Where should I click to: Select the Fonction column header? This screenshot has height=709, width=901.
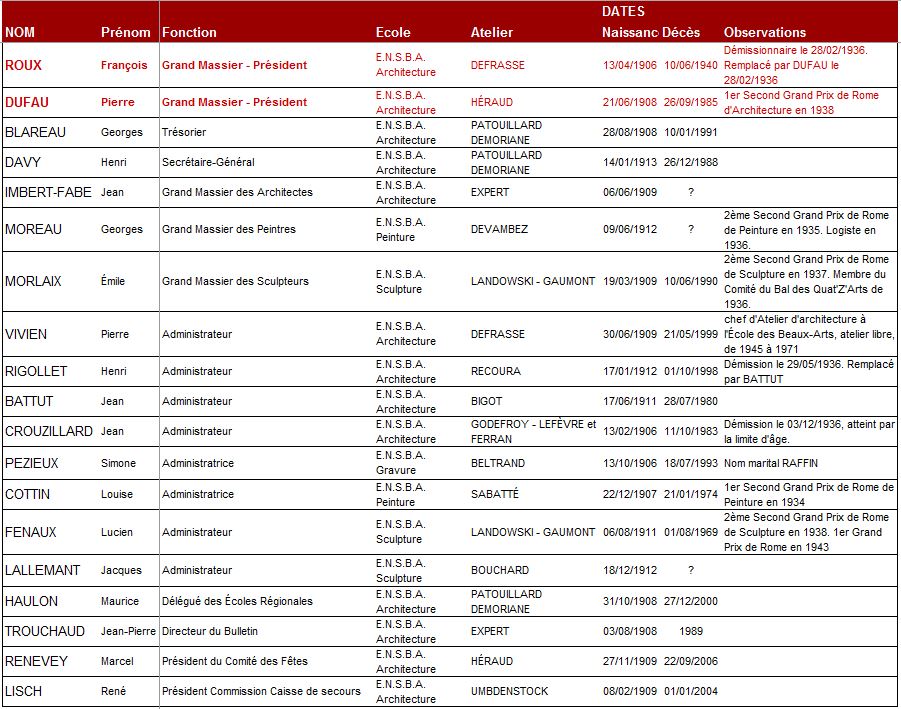coord(189,32)
